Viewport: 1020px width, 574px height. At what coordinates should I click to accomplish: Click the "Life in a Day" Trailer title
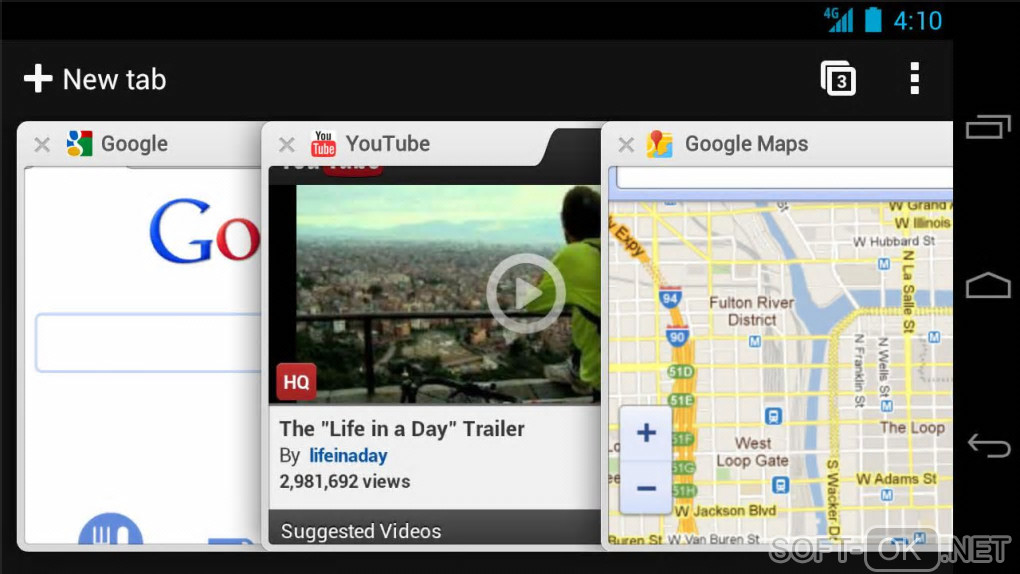click(x=402, y=429)
